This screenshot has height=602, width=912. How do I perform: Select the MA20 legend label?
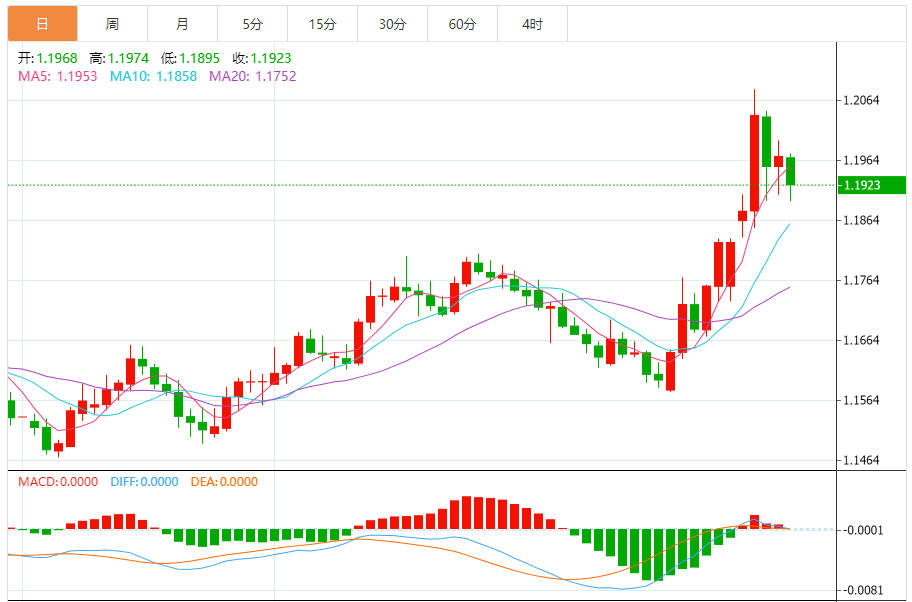coord(252,76)
